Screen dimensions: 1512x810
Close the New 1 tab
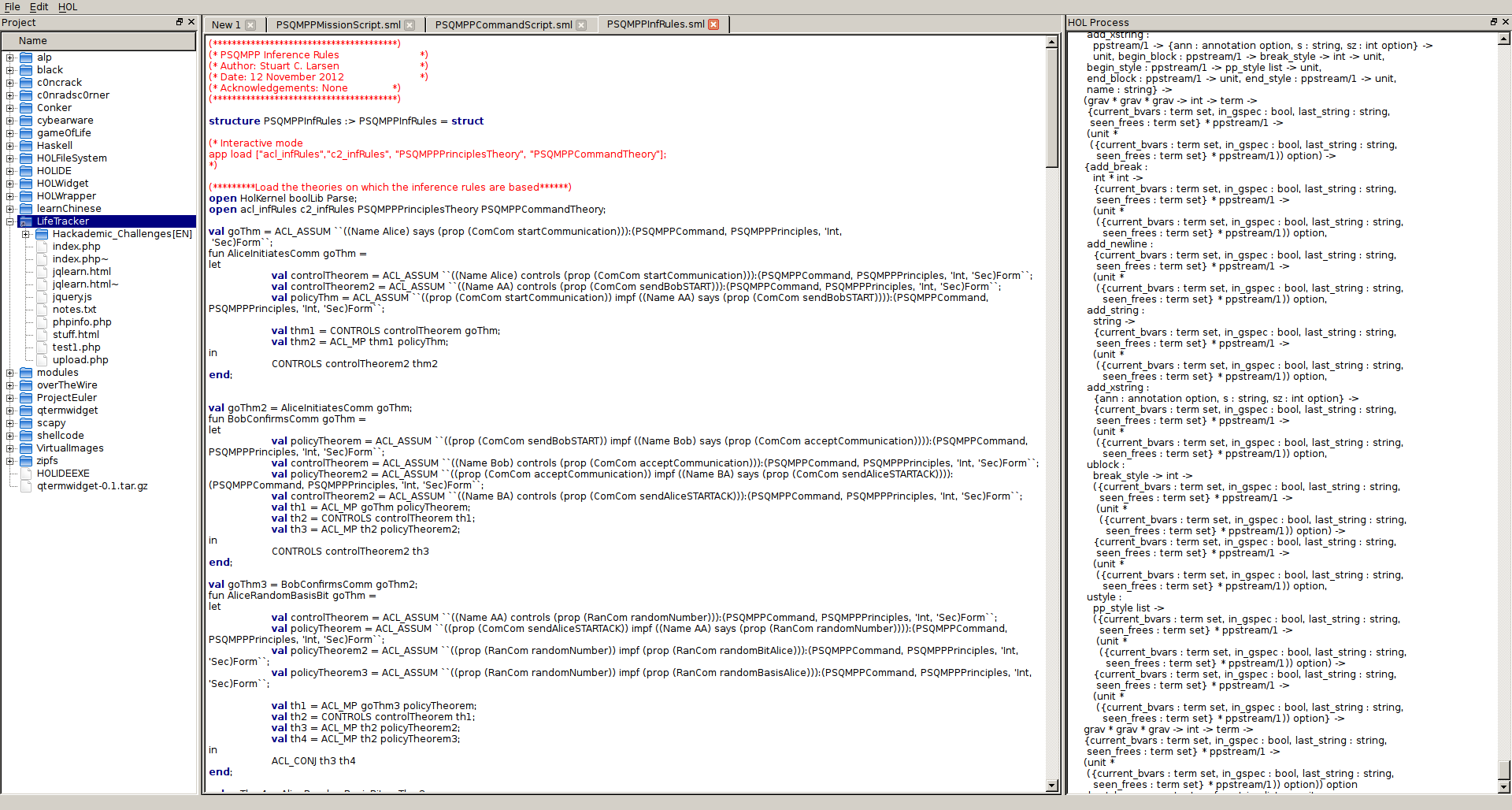(x=250, y=25)
